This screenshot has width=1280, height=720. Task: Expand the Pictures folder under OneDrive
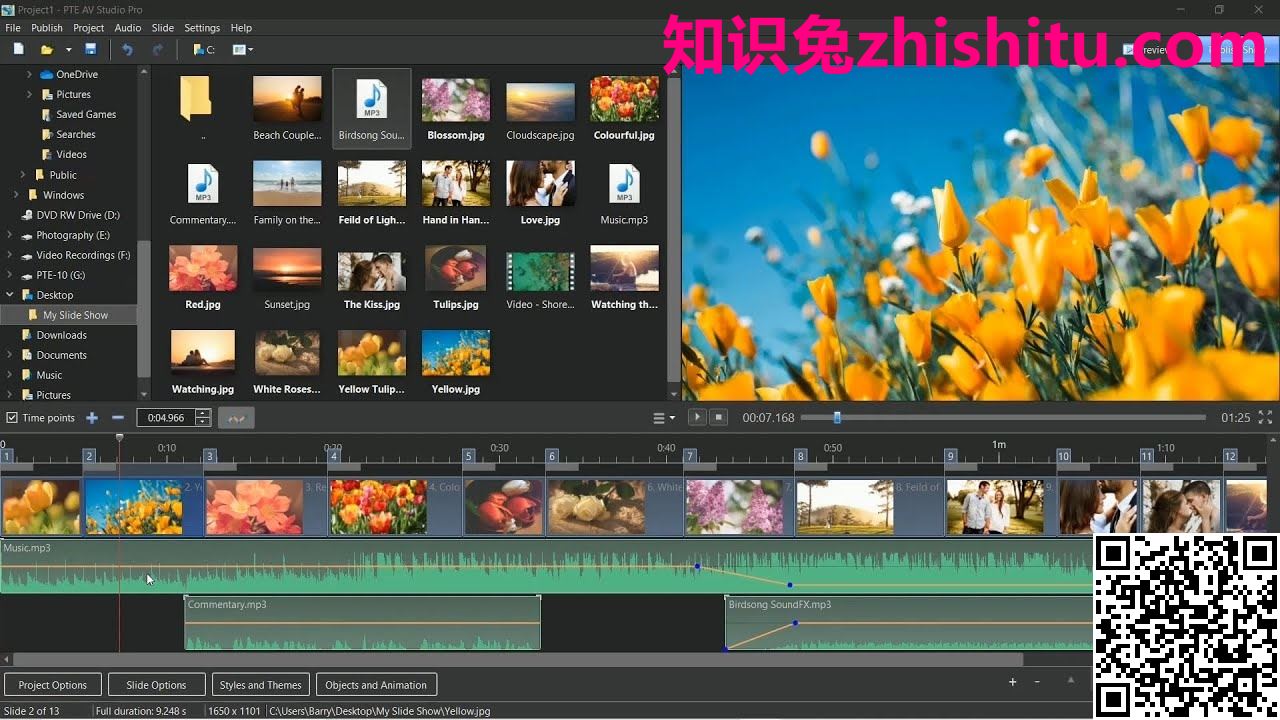29,94
